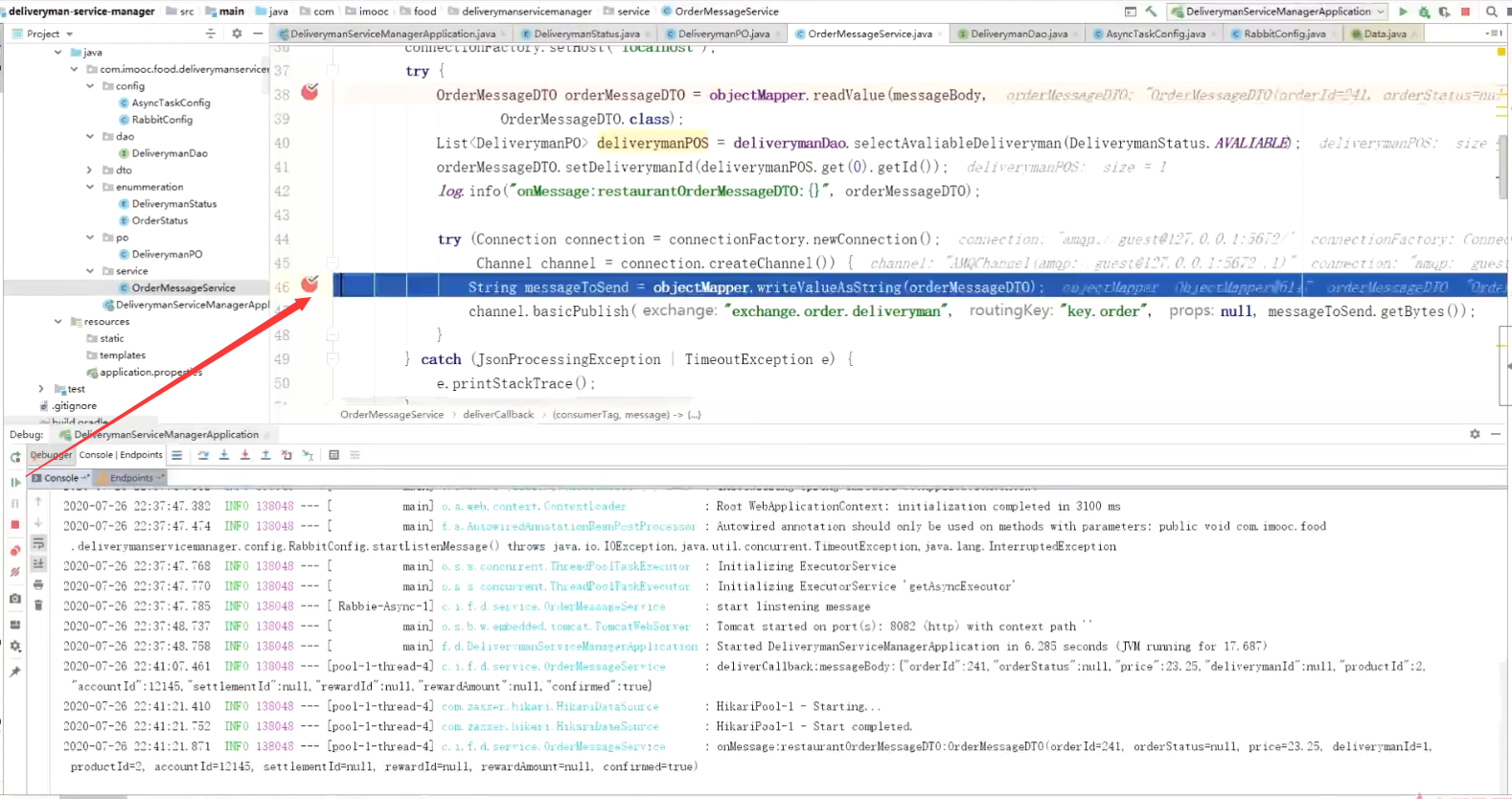This screenshot has width=1512, height=799.
Task: Select the OrderMessageService tree item
Action: 183,287
